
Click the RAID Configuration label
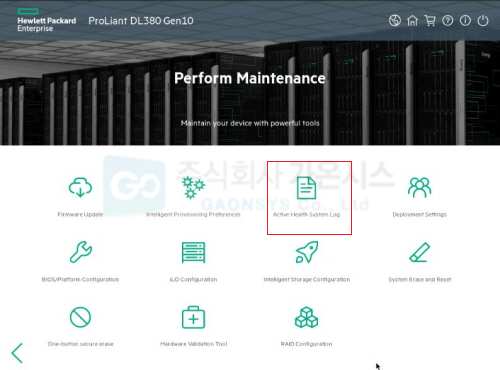tap(306, 344)
